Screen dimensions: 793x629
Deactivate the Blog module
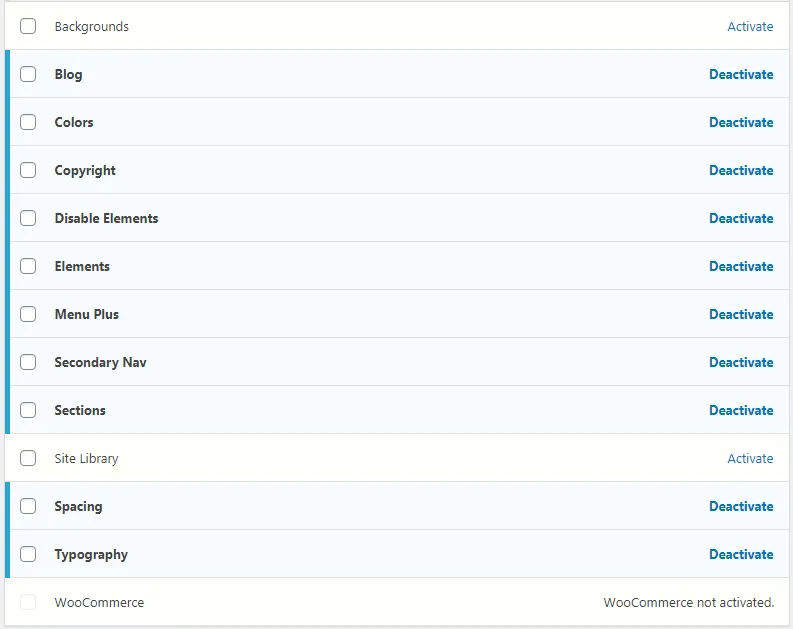[741, 74]
